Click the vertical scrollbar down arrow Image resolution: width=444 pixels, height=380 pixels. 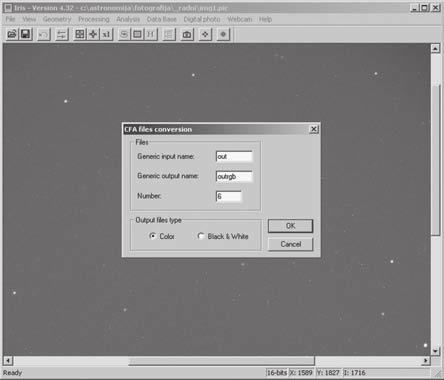(x=435, y=351)
